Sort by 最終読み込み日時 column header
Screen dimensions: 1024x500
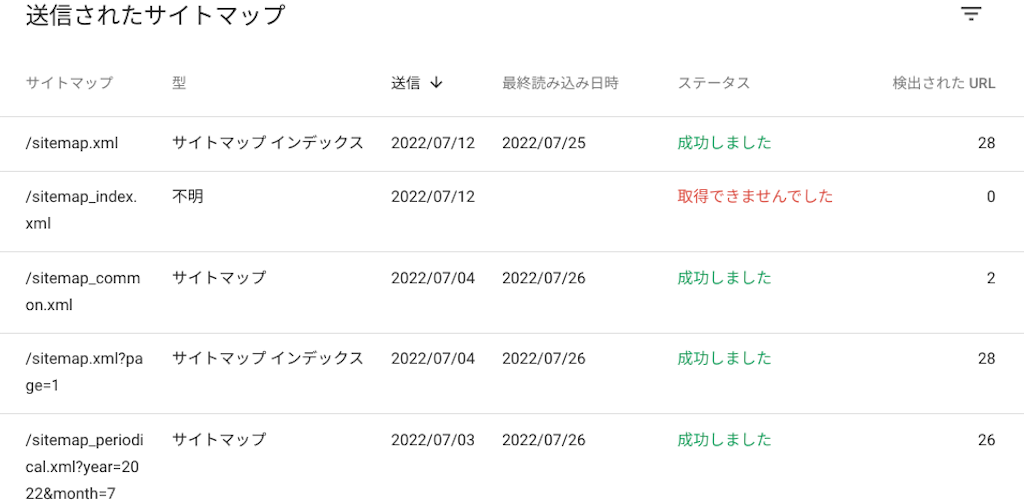coord(560,83)
